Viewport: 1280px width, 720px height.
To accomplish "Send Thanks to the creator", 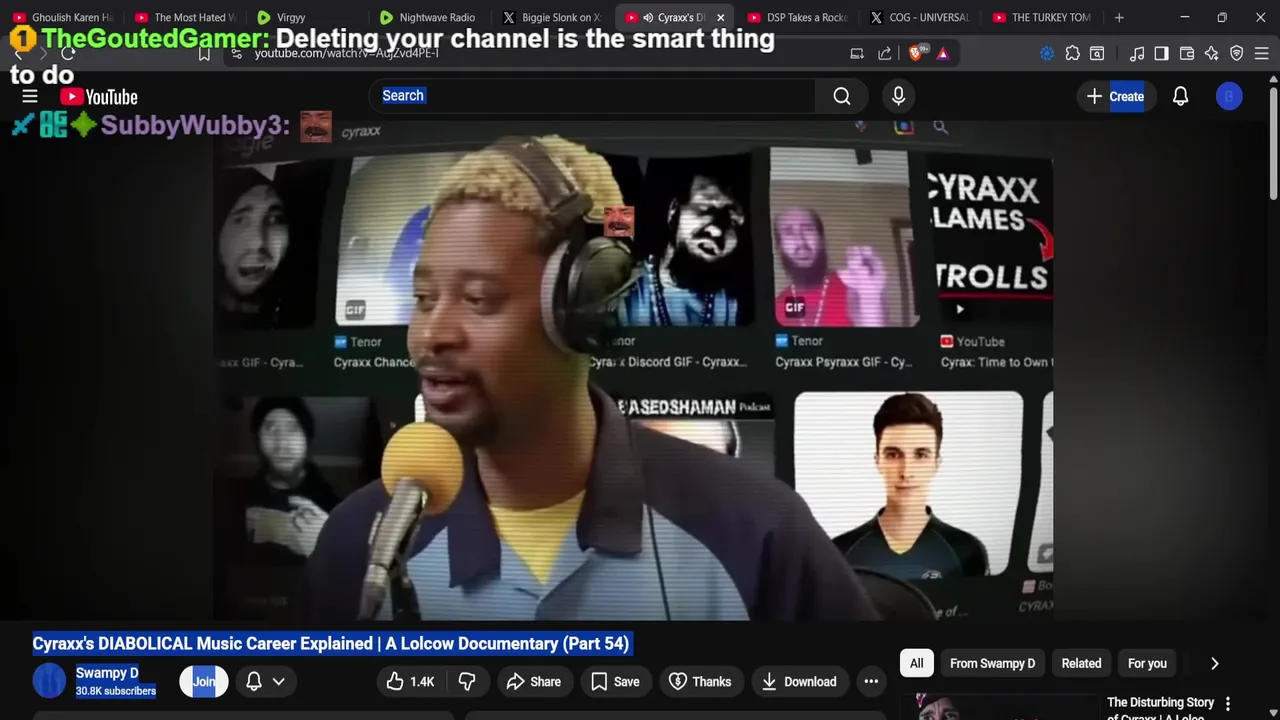I will (700, 681).
